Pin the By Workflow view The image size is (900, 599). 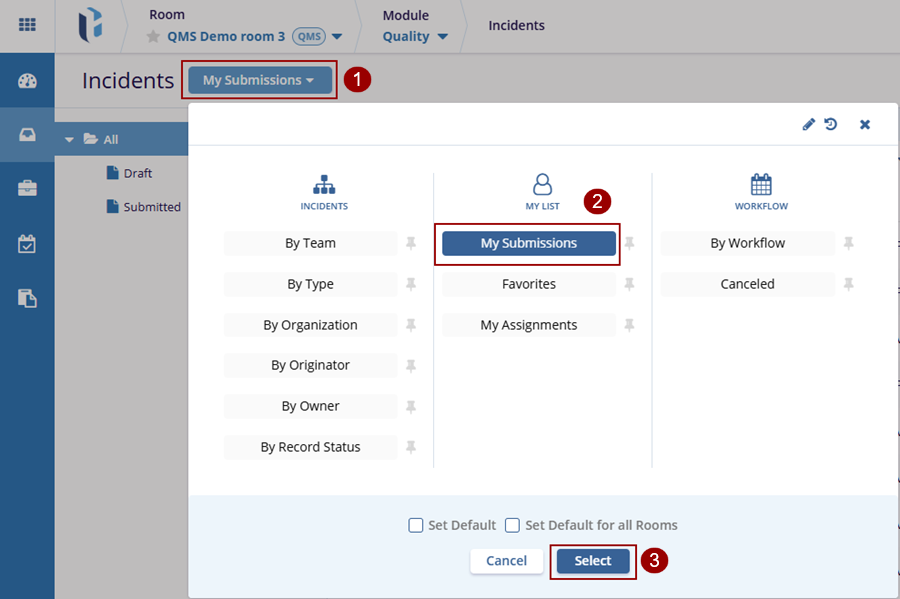pos(848,243)
